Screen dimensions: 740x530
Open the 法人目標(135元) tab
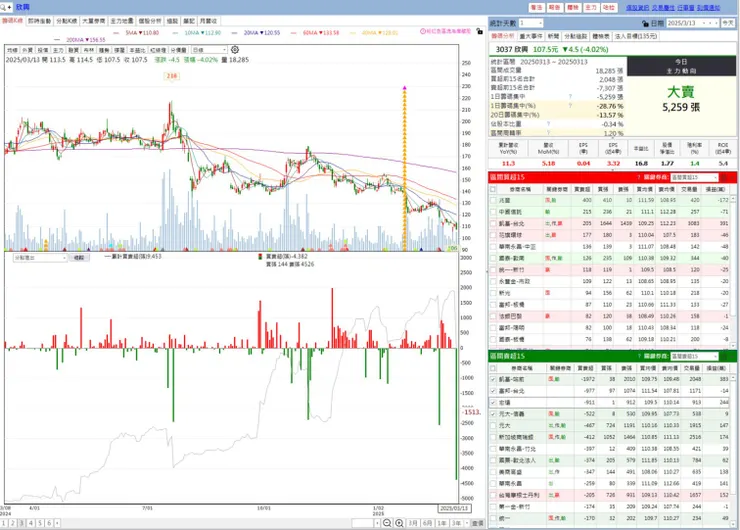coord(636,36)
